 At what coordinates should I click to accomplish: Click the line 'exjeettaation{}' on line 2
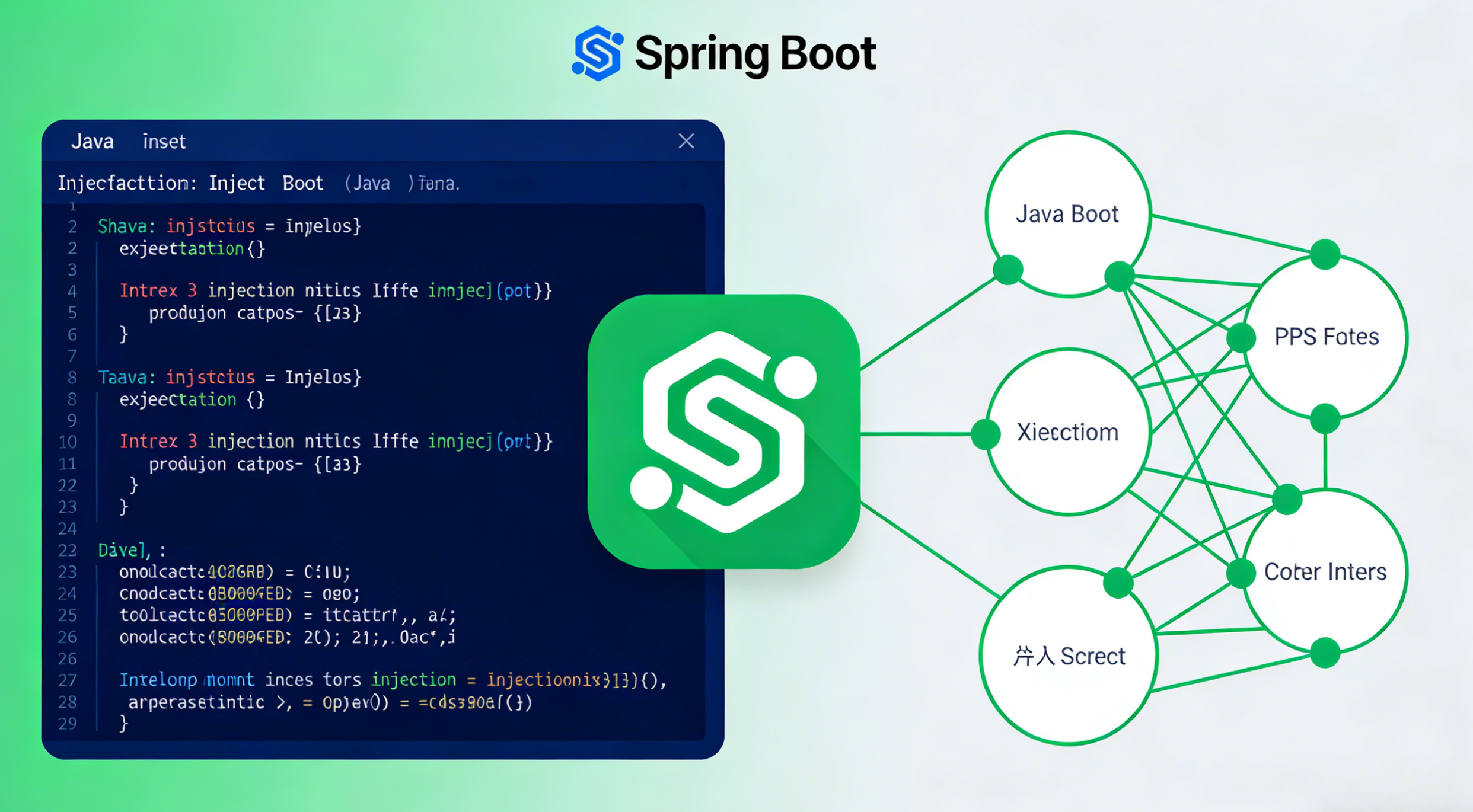point(192,248)
